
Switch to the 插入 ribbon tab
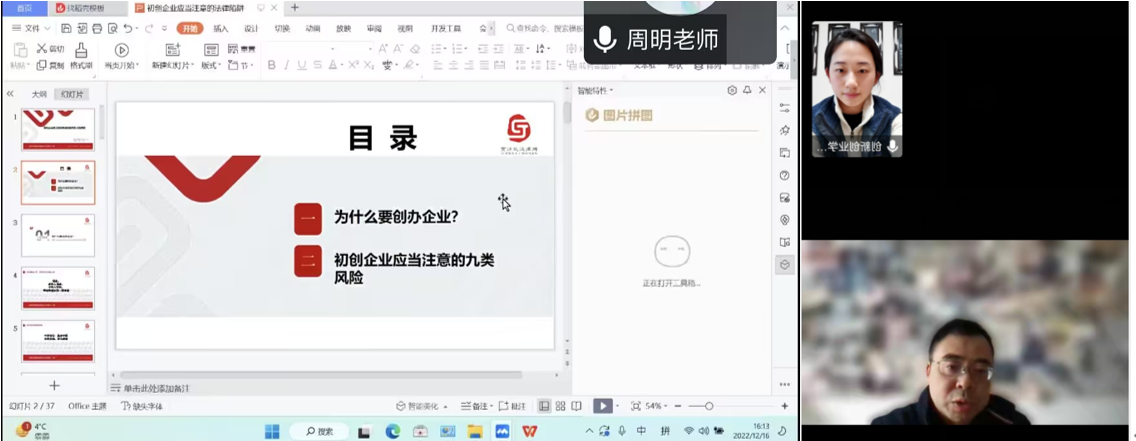click(x=220, y=28)
